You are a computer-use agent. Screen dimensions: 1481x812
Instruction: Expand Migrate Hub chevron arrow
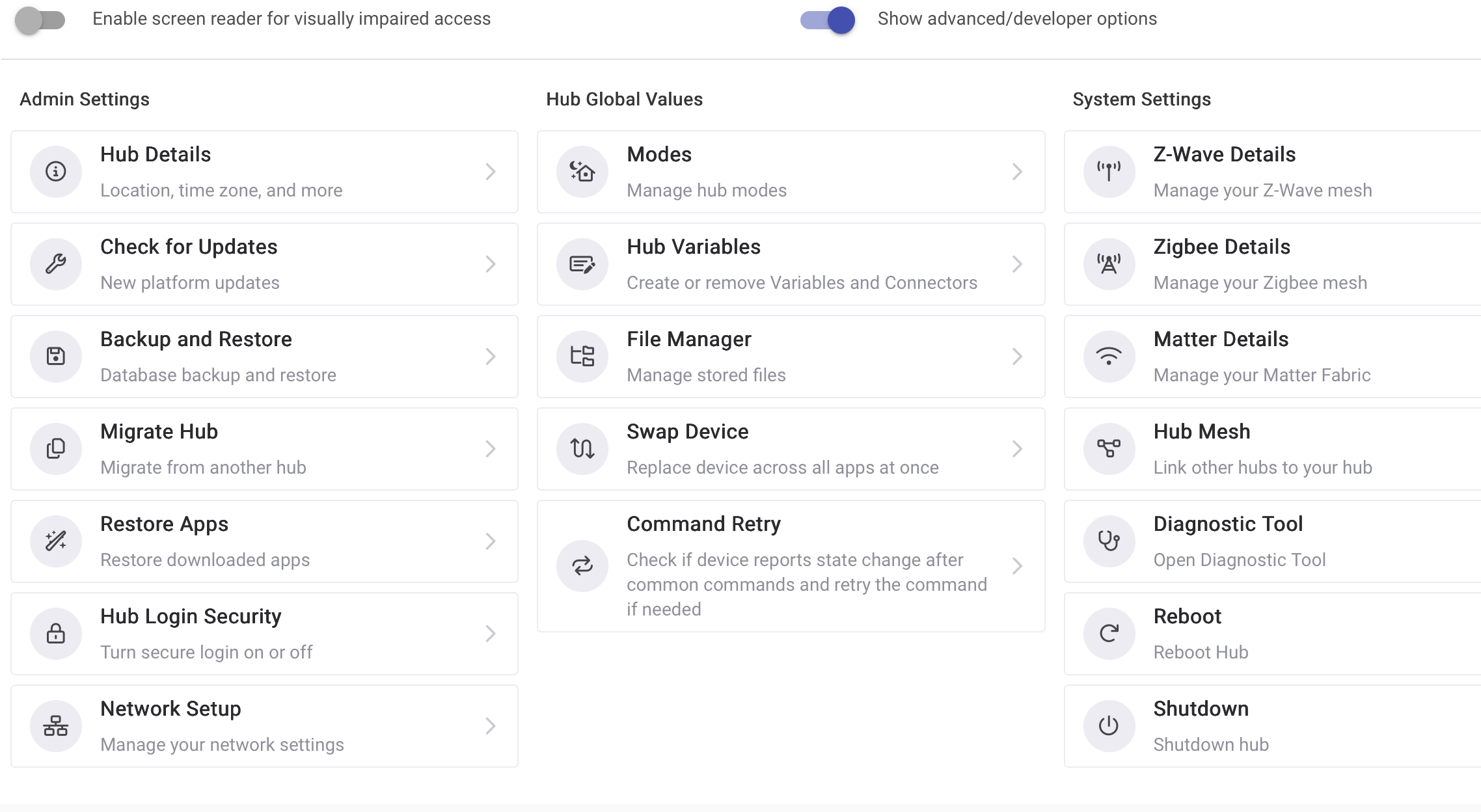491,449
